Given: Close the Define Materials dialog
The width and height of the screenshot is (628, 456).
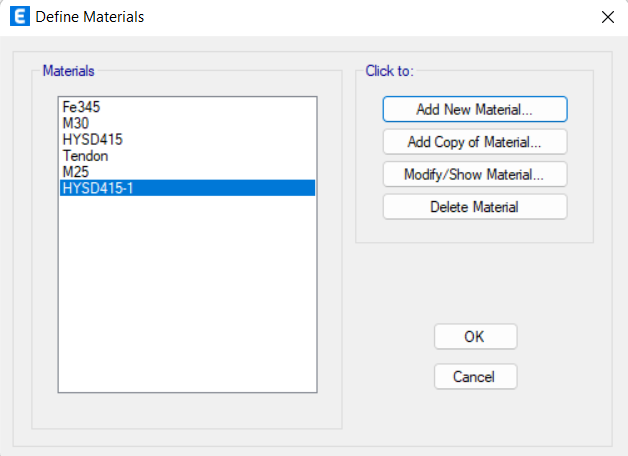Looking at the screenshot, I should point(608,17).
